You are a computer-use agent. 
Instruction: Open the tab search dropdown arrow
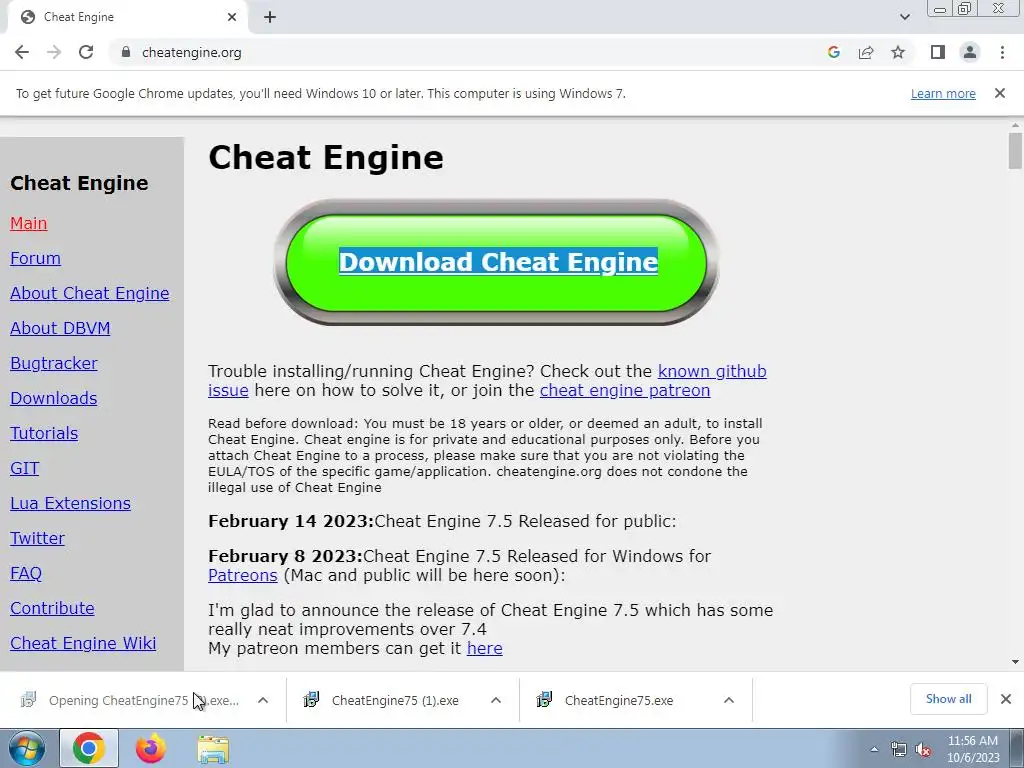tap(904, 17)
